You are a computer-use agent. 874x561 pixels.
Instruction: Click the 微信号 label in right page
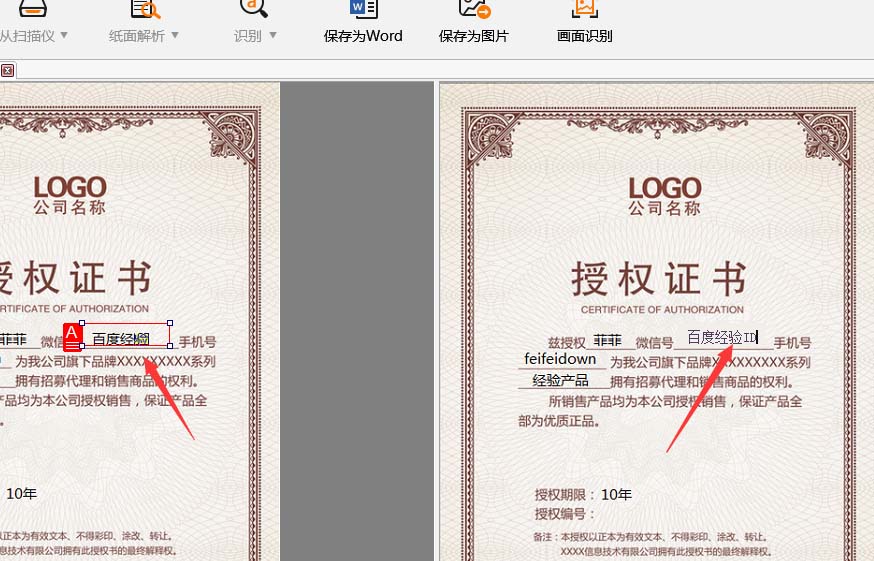click(654, 343)
